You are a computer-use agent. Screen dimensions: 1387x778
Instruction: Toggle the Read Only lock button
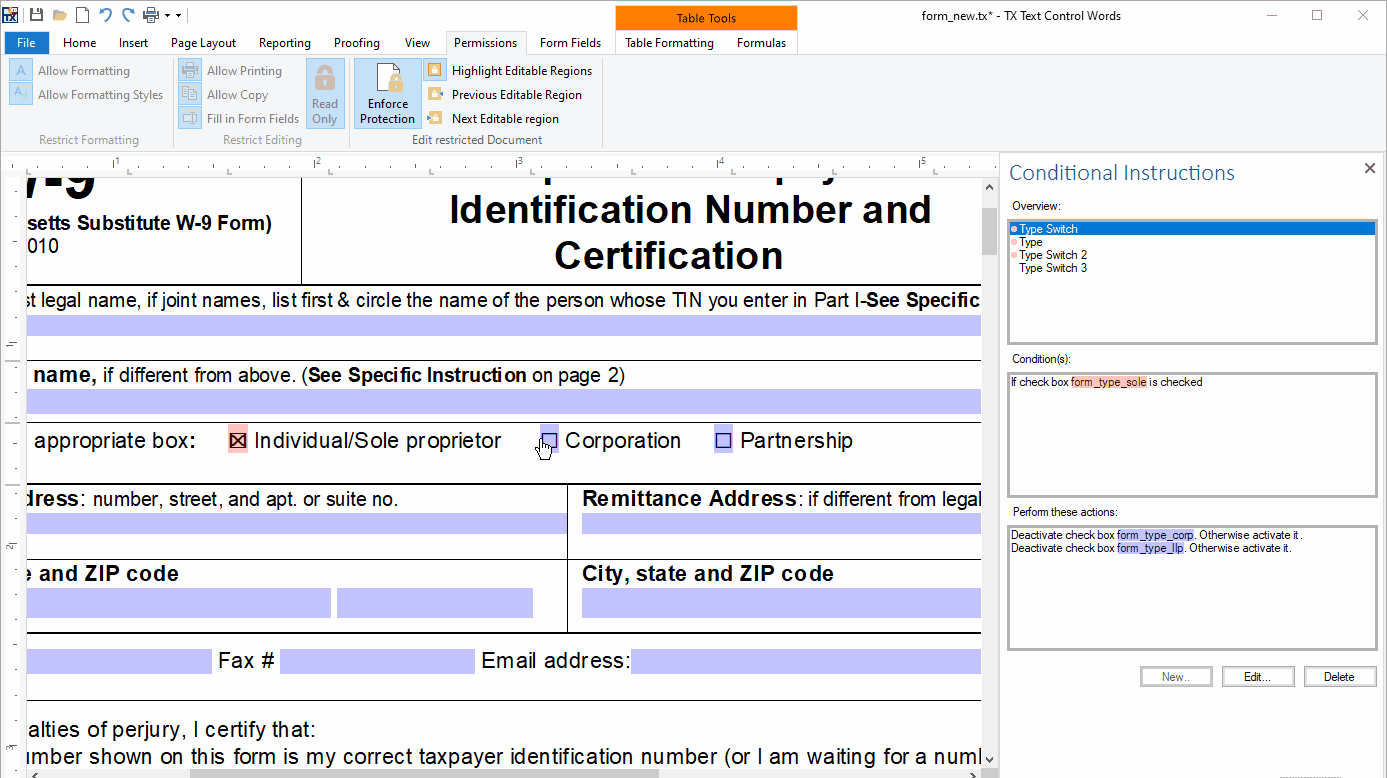point(325,94)
